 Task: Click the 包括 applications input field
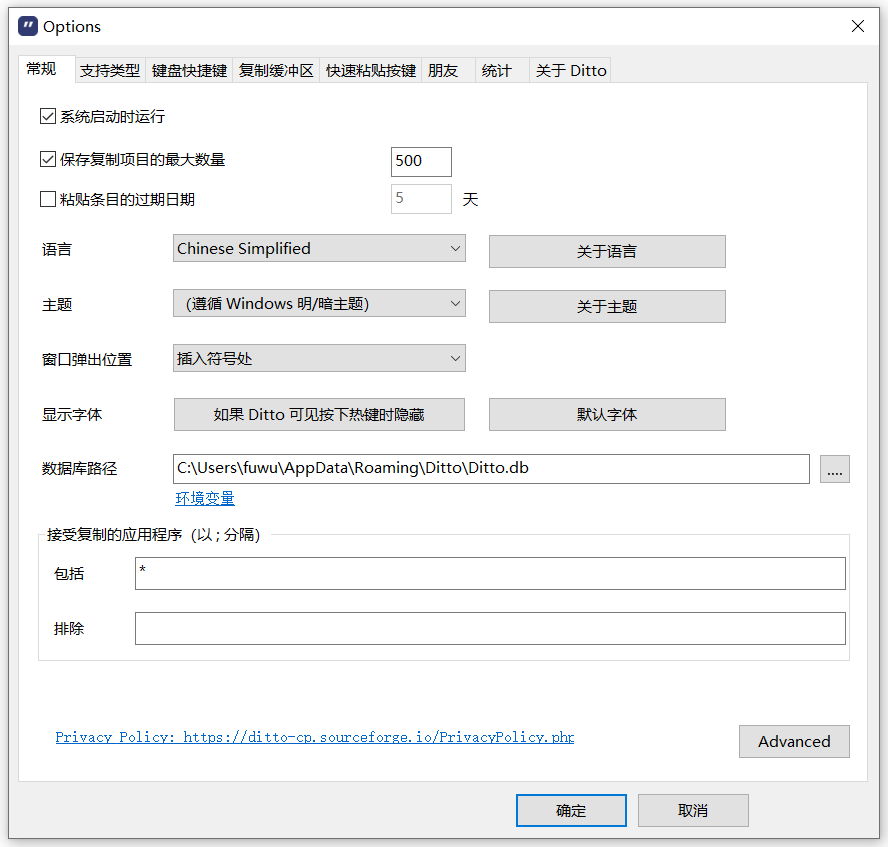[x=490, y=573]
